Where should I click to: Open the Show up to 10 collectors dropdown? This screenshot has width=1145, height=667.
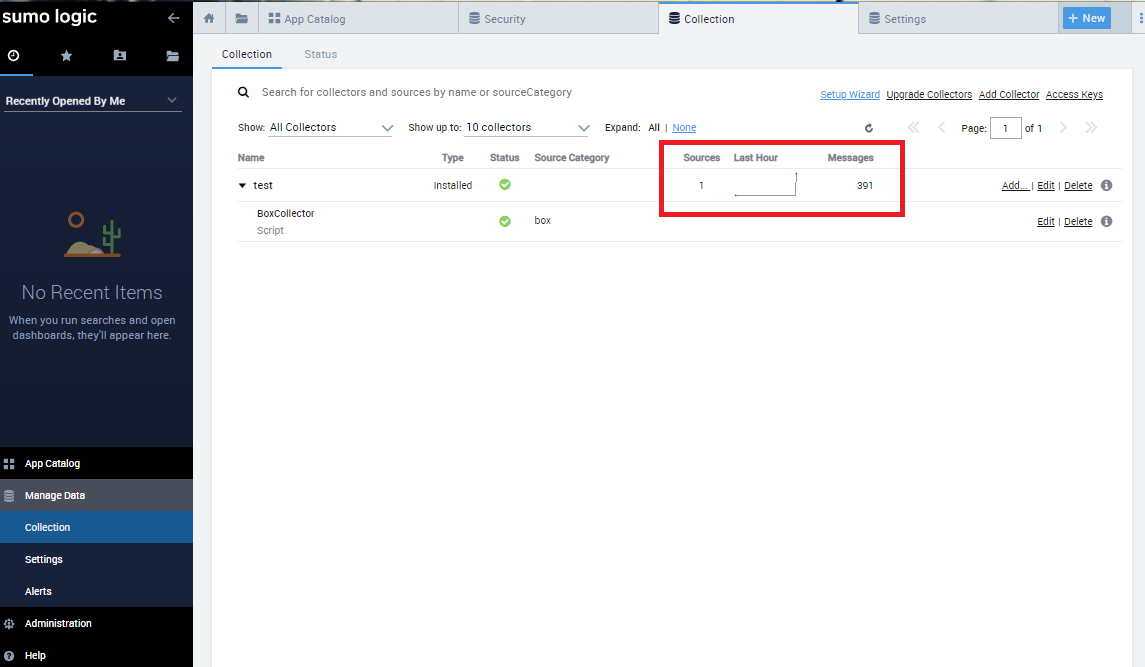[x=526, y=127]
